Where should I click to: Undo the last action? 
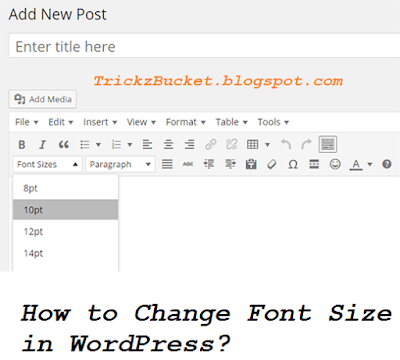tap(286, 145)
